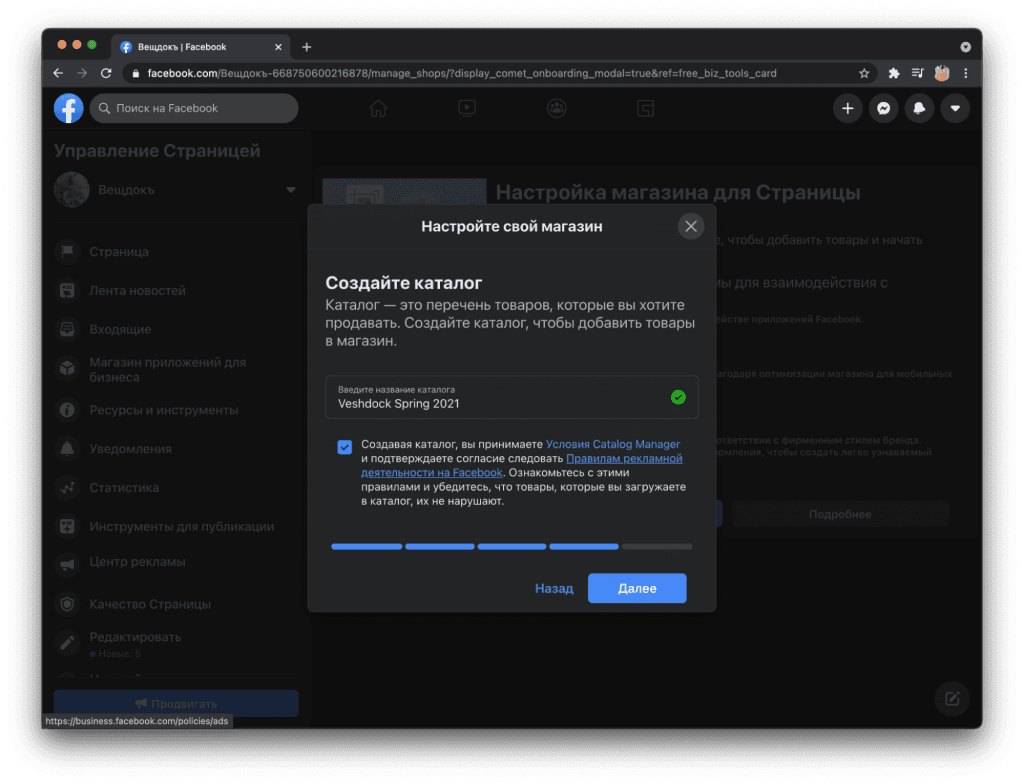Open the notifications bell icon
The image size is (1024, 784).
point(920,108)
